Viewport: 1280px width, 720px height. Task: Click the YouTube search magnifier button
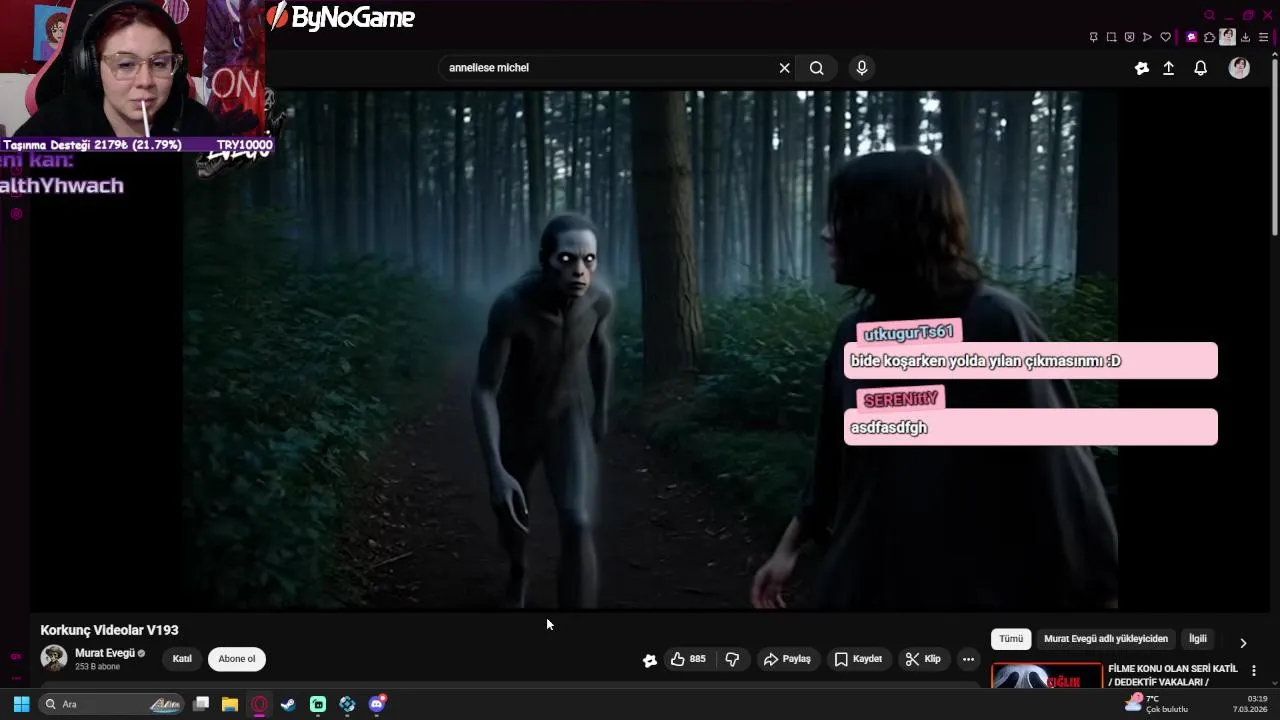point(817,68)
